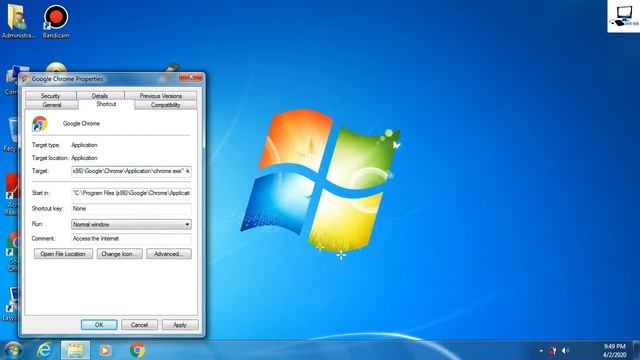The image size is (640, 360).
Task: Open the Start menu orb
Action: point(12,350)
